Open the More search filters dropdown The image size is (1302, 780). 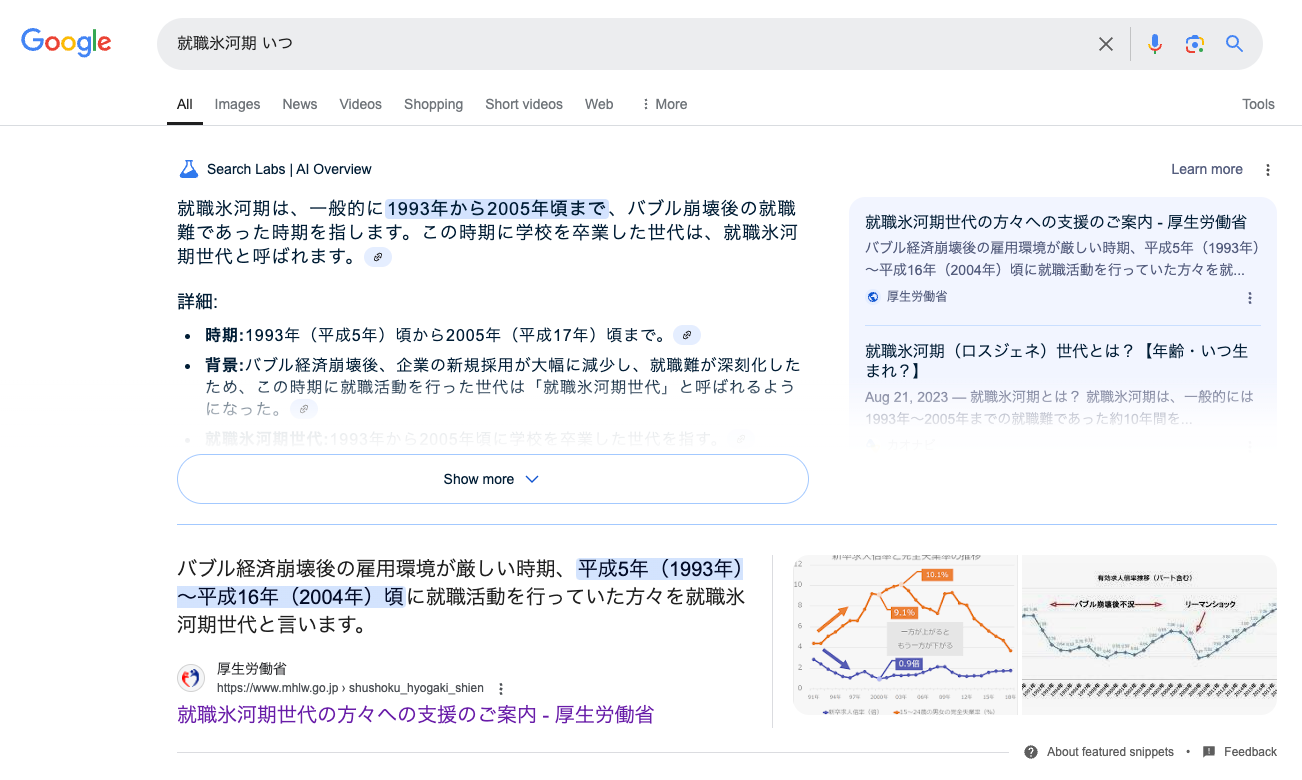pyautogui.click(x=664, y=104)
